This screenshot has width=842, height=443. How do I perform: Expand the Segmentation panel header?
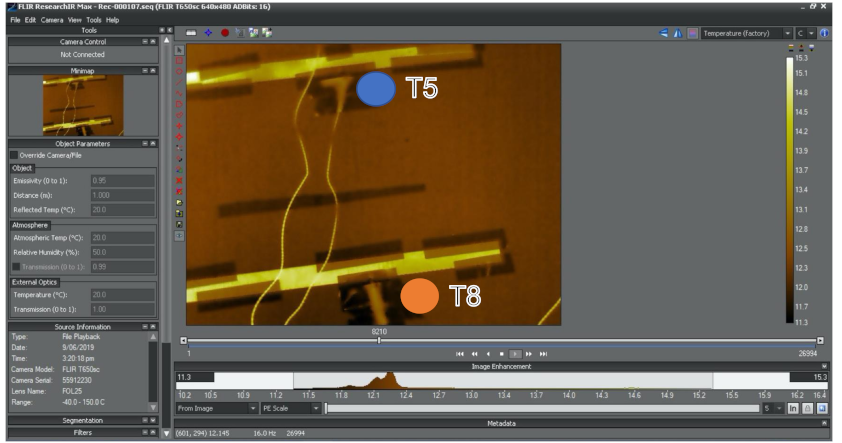click(82, 421)
